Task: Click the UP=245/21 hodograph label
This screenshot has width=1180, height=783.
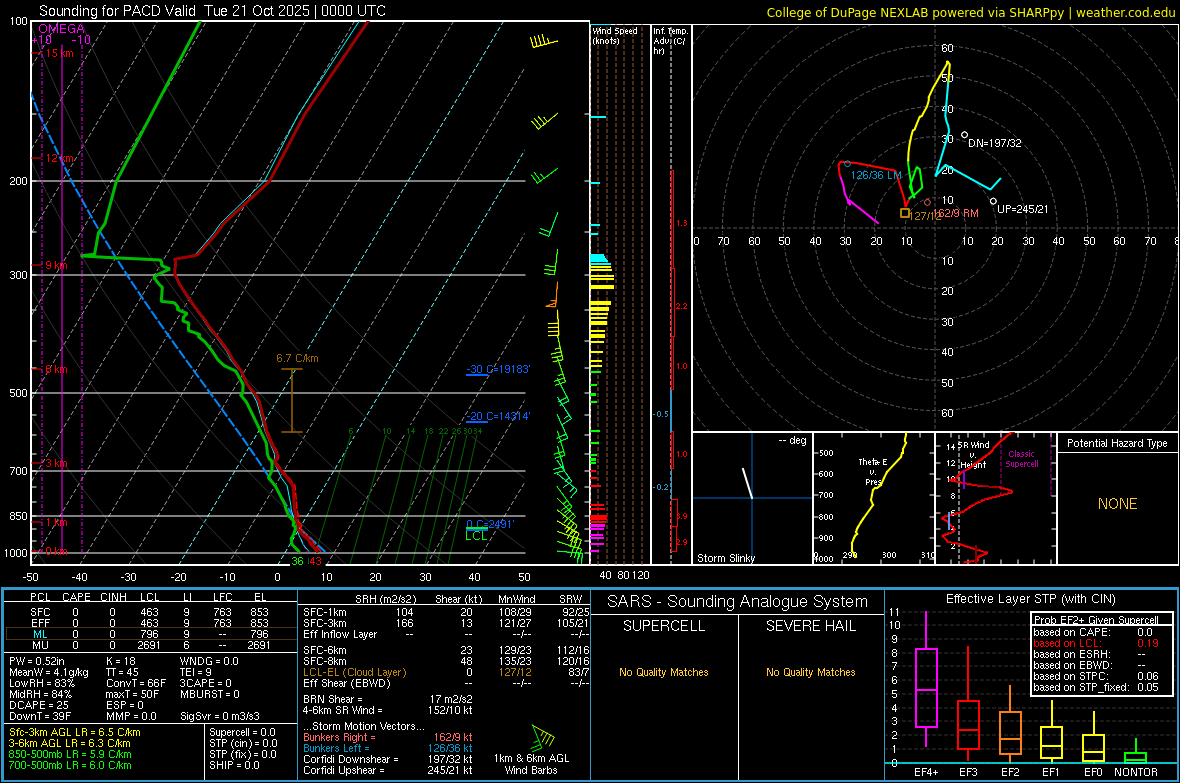Action: point(1022,209)
